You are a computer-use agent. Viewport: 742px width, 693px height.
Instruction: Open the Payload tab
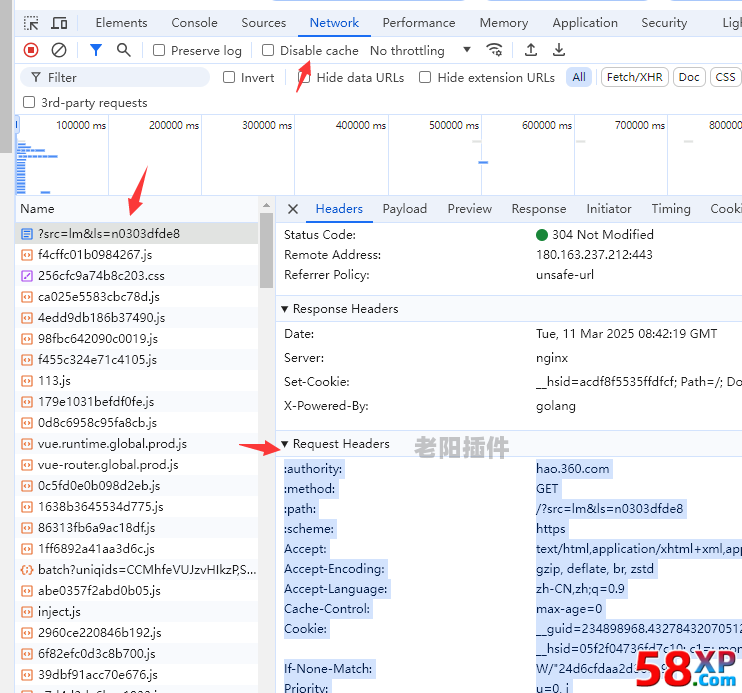(x=404, y=209)
